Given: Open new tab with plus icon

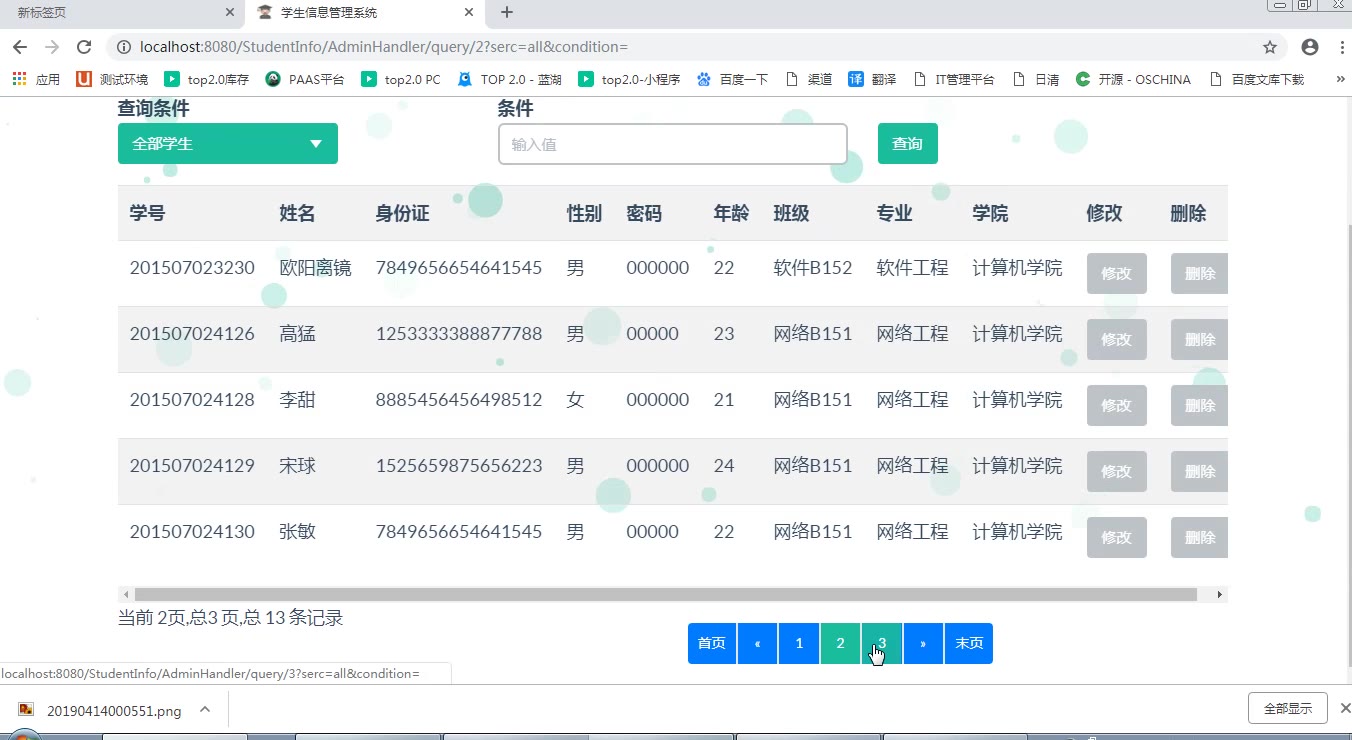Looking at the screenshot, I should pos(507,13).
